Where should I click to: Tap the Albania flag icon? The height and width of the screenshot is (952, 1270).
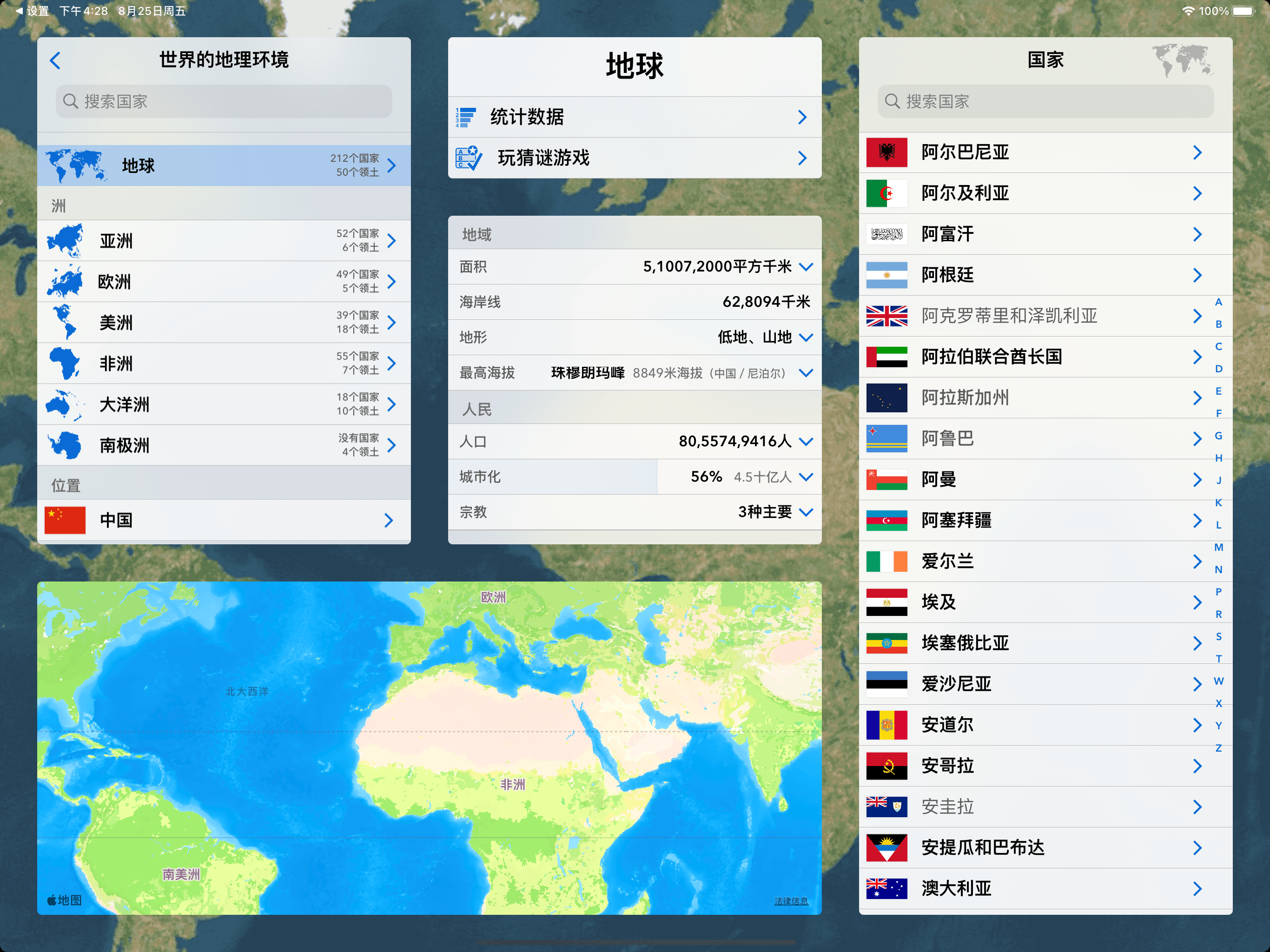[886, 153]
